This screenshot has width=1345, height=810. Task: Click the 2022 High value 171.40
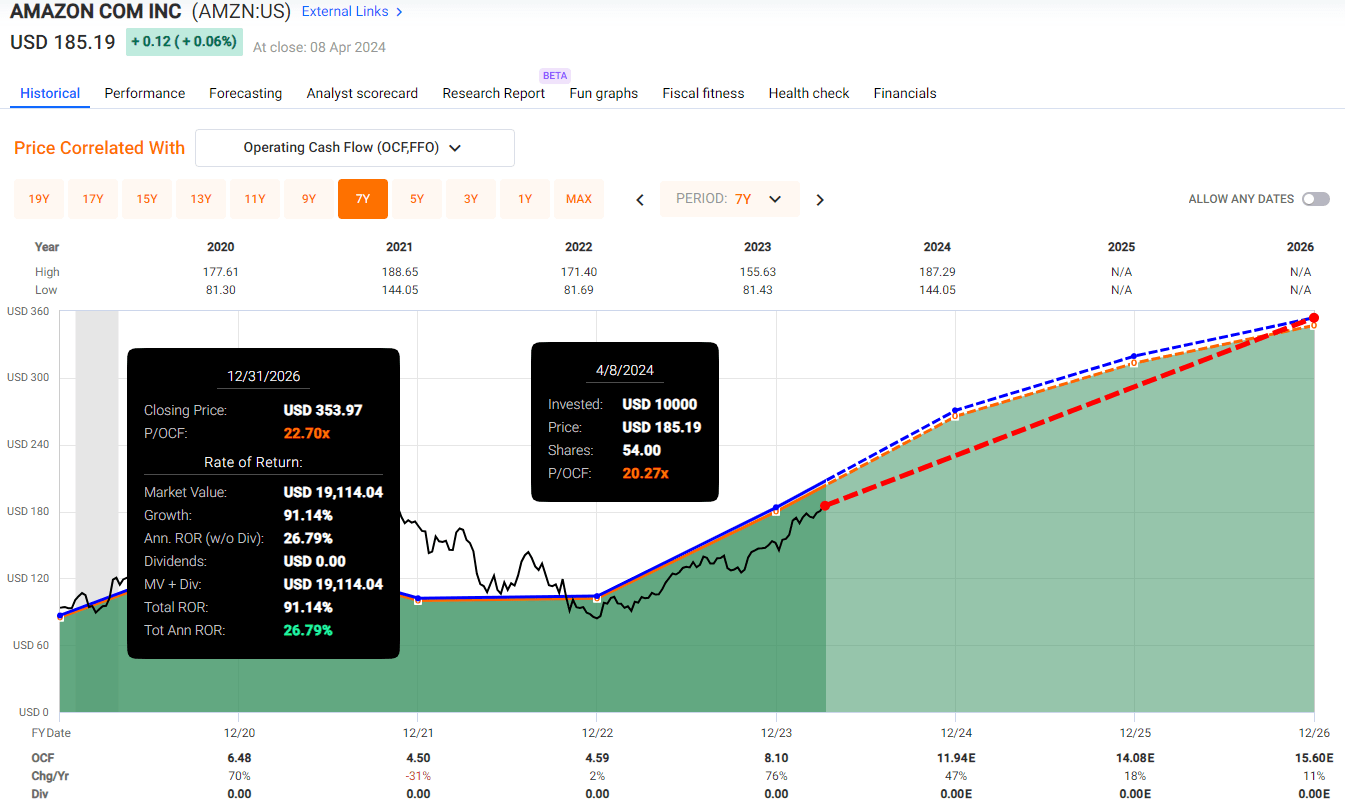tap(578, 272)
